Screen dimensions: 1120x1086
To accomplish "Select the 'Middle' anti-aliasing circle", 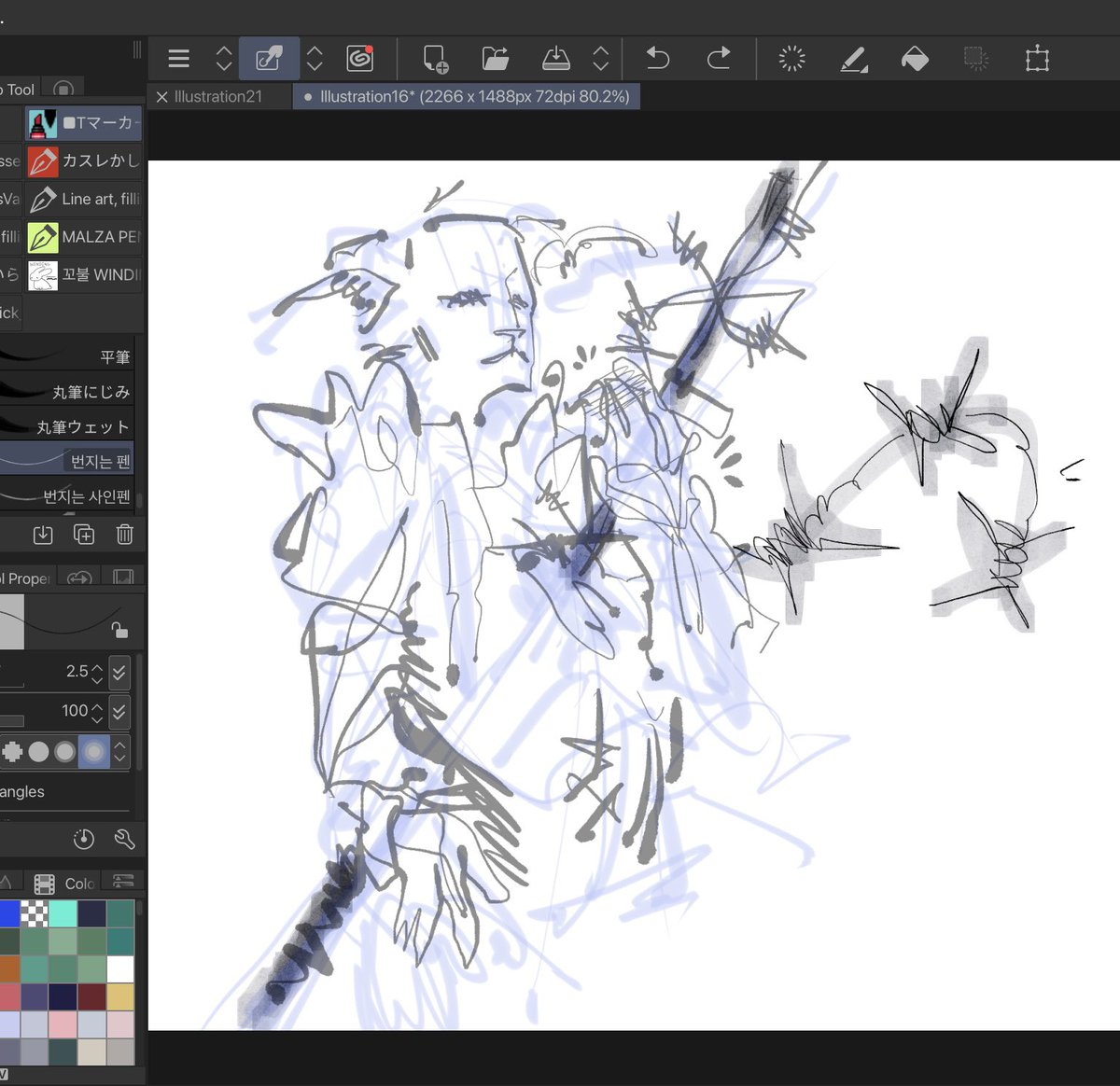I will point(64,751).
